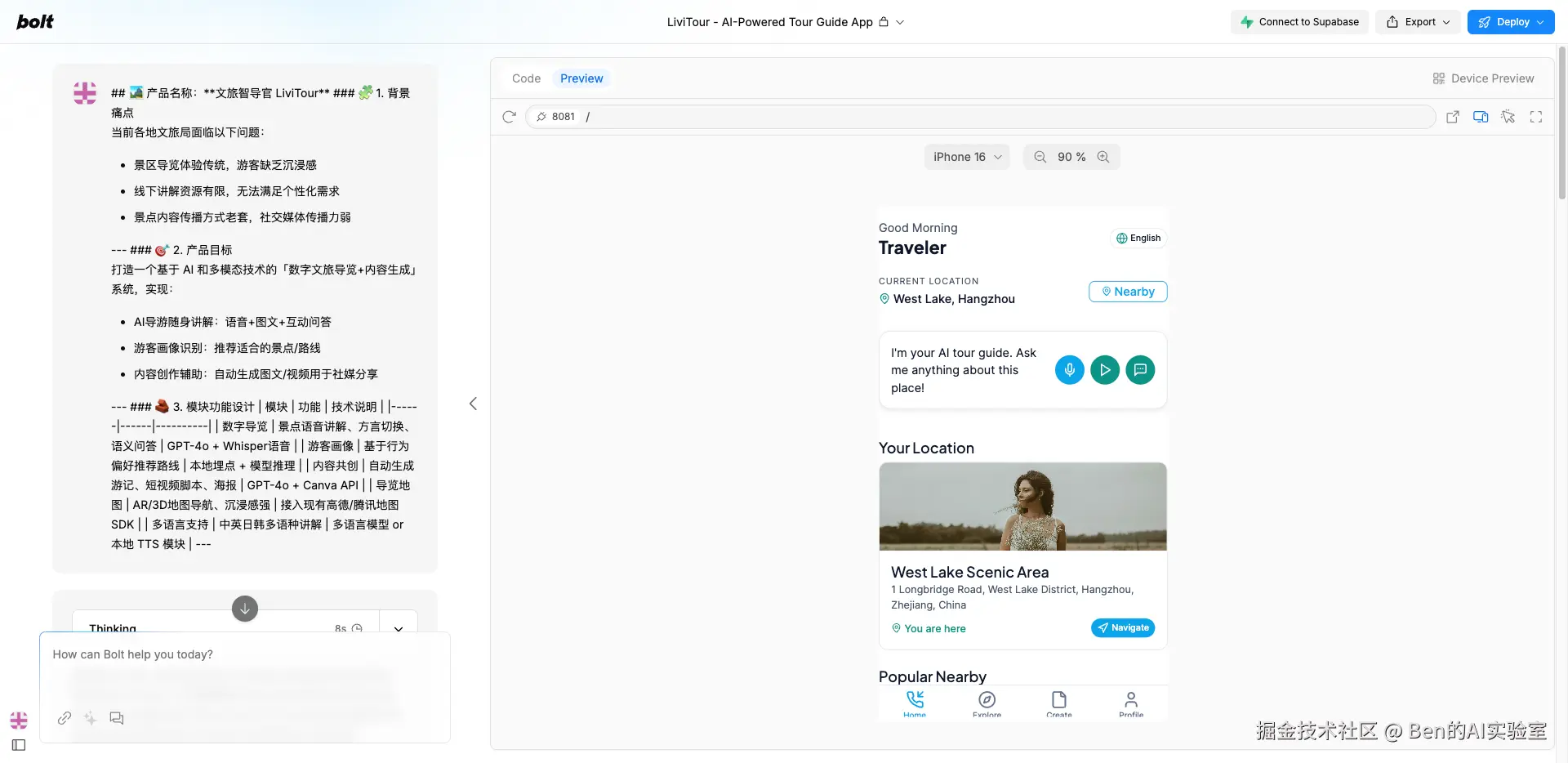1568x763 pixels.
Task: Open the project title dropdown chevron
Action: (900, 22)
